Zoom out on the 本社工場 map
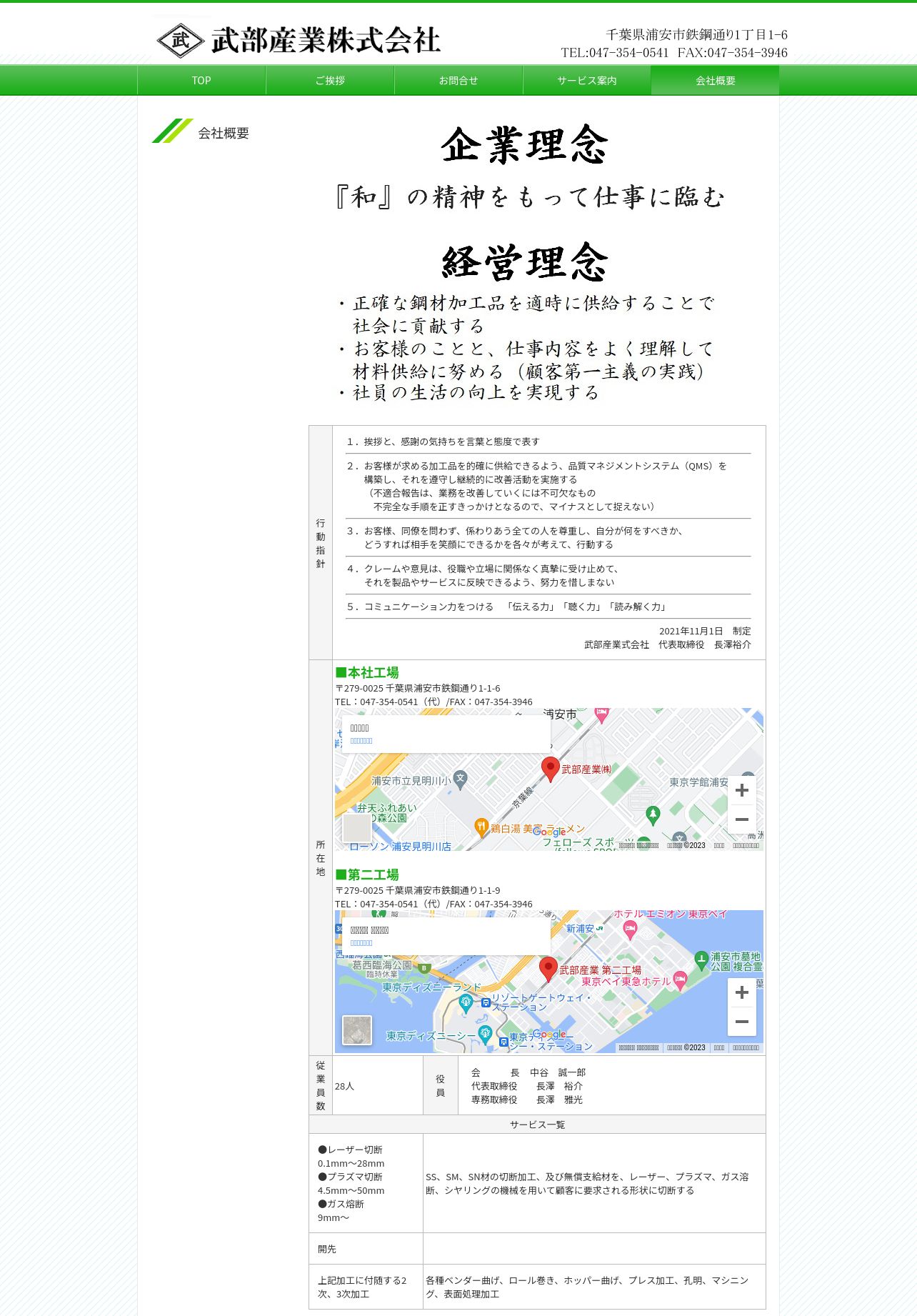The image size is (917, 1316). [x=742, y=819]
